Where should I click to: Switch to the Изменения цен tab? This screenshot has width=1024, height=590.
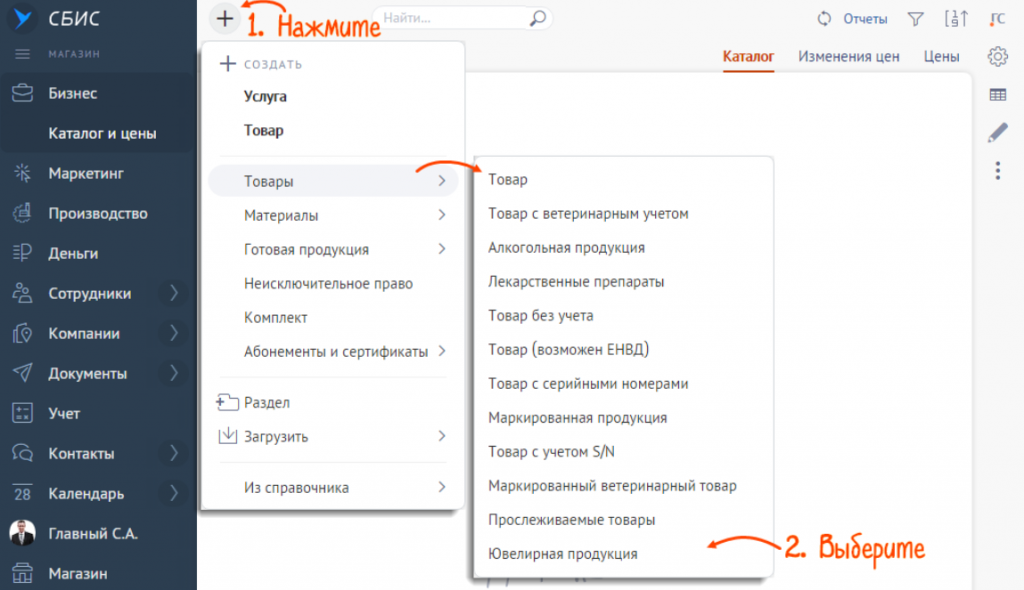coord(848,57)
